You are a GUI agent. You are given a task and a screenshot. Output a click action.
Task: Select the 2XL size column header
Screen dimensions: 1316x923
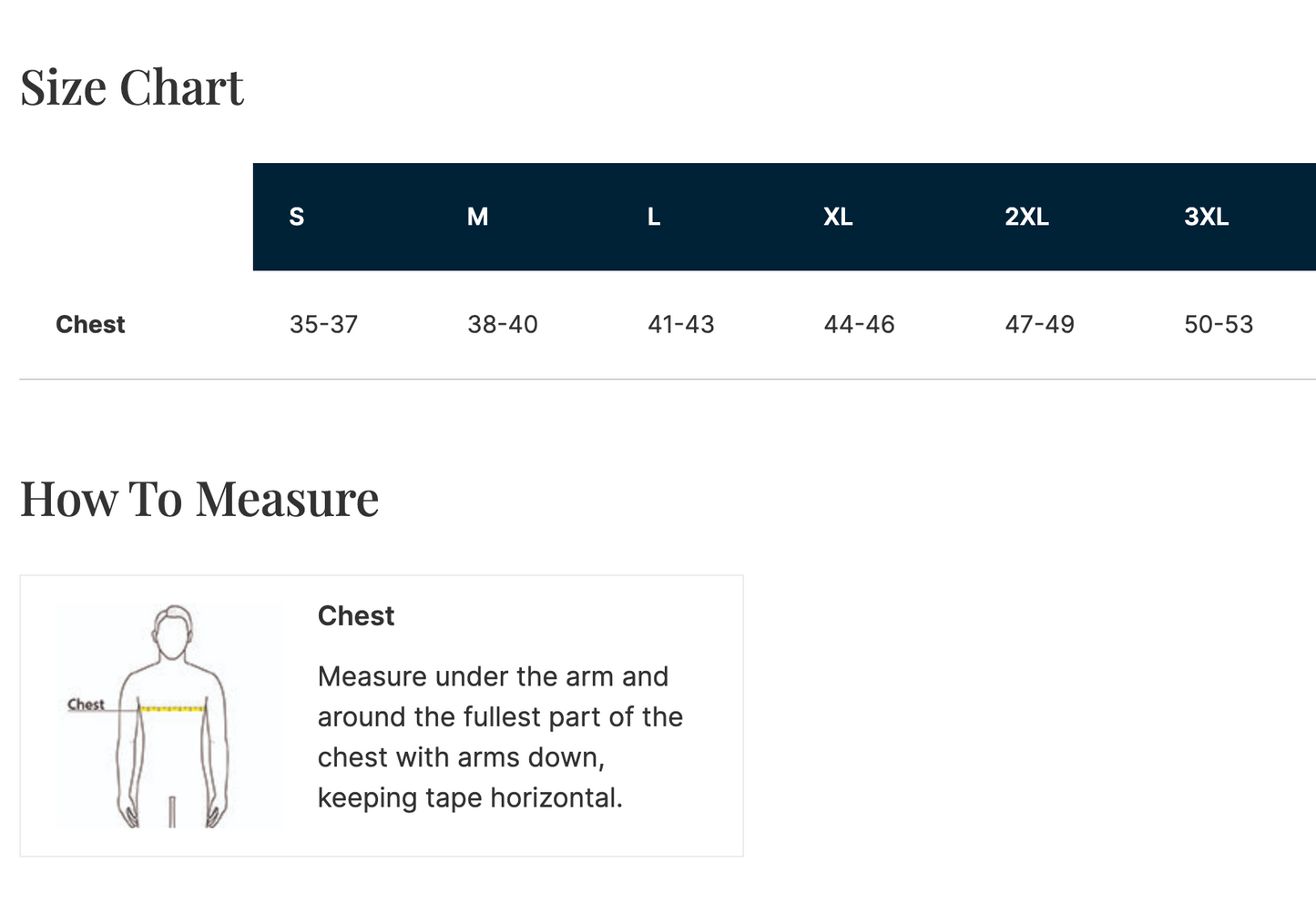pyautogui.click(x=1026, y=217)
